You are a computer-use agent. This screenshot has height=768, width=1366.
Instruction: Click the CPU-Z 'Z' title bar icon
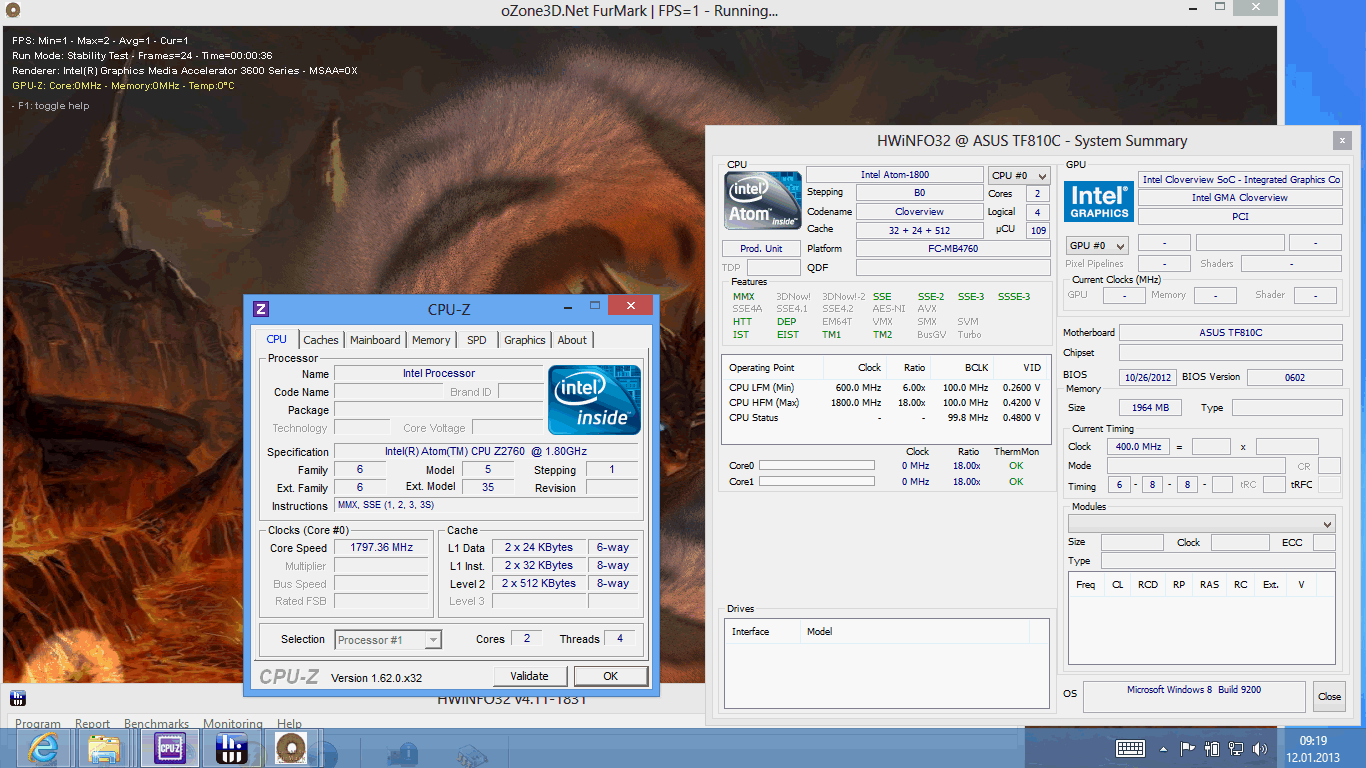tap(261, 309)
